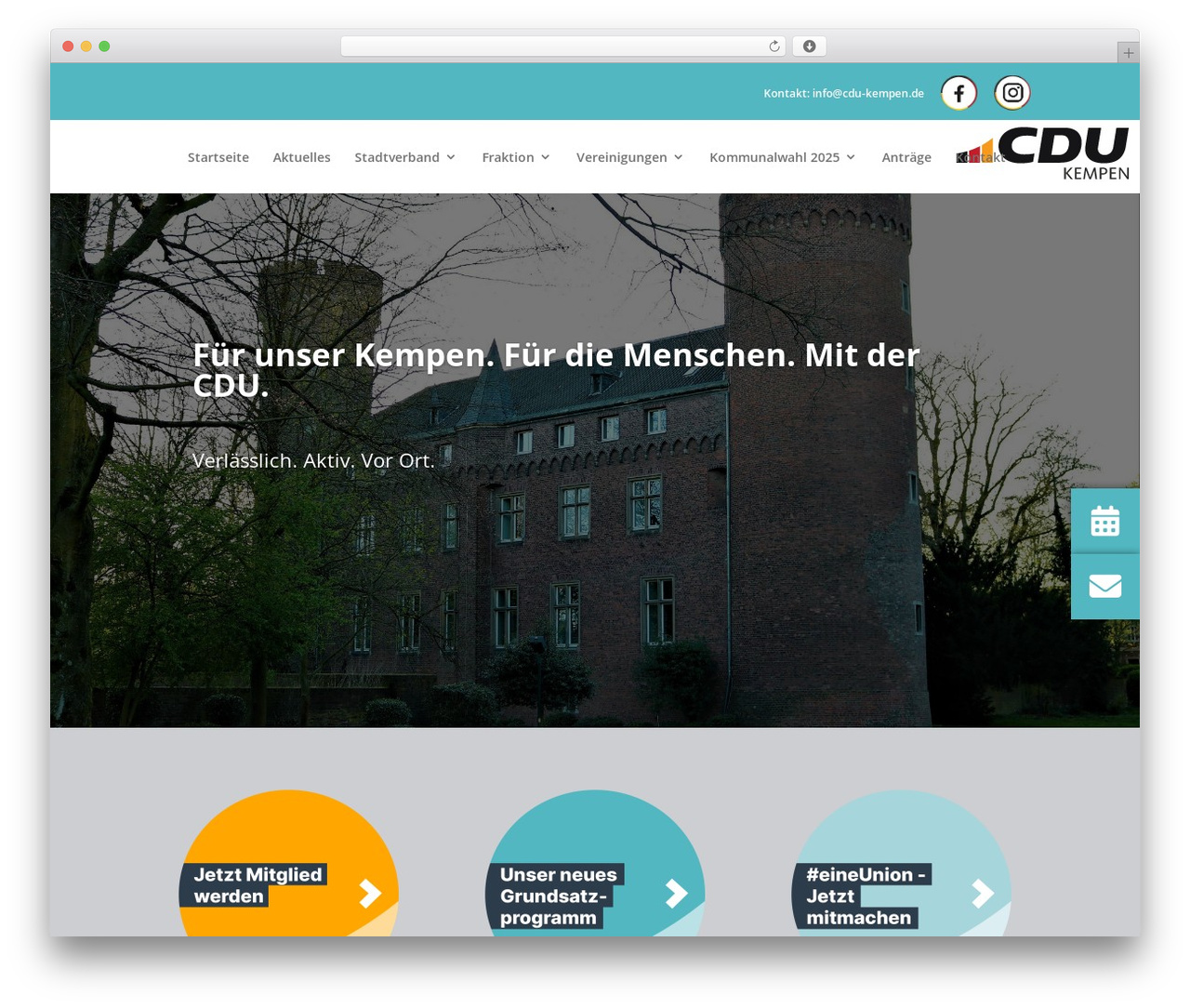The image size is (1190, 1008).
Task: Expand the Vereinigungen dropdown chevron
Action: (x=679, y=157)
